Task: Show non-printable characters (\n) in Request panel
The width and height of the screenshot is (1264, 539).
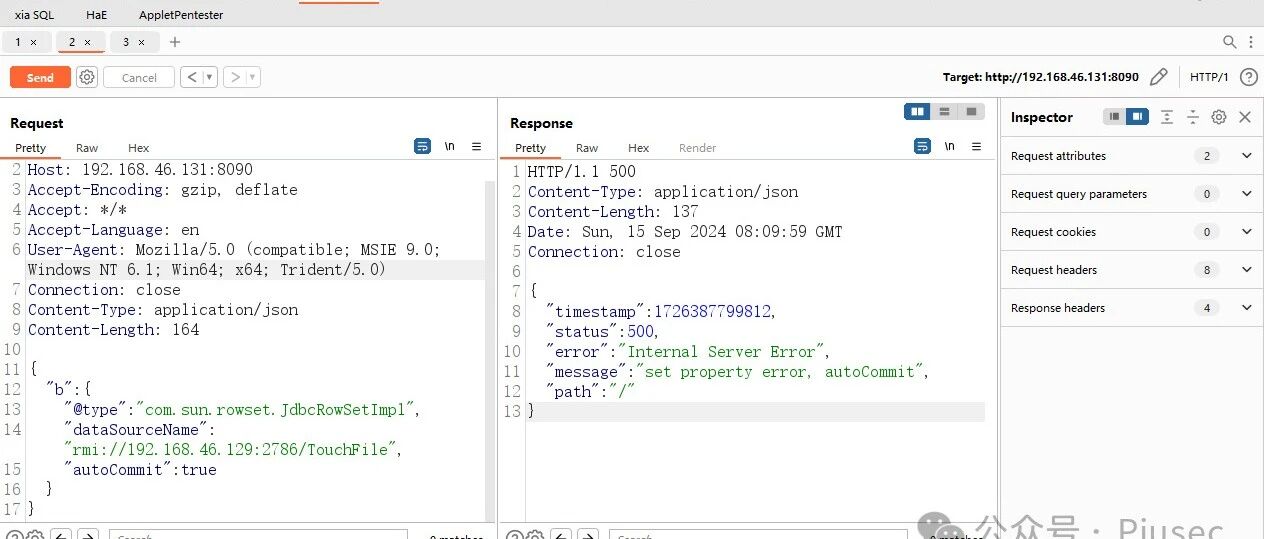Action: pos(450,146)
